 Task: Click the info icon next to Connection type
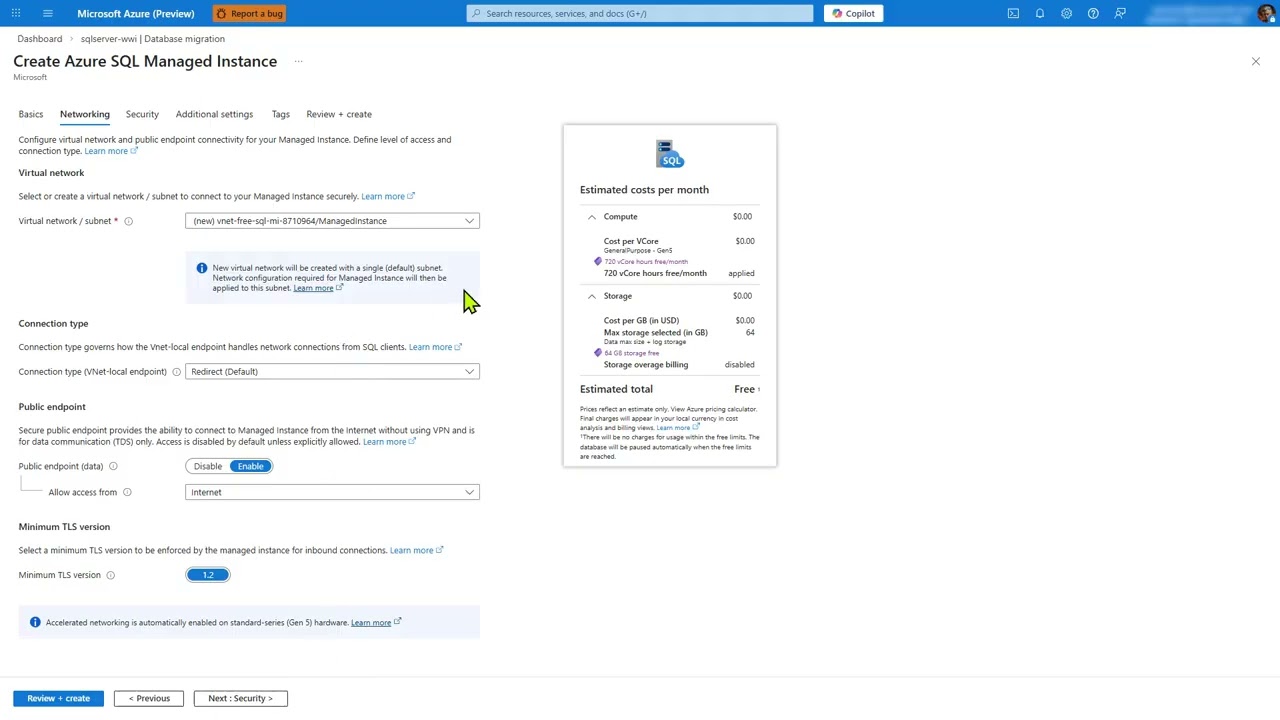pos(176,372)
